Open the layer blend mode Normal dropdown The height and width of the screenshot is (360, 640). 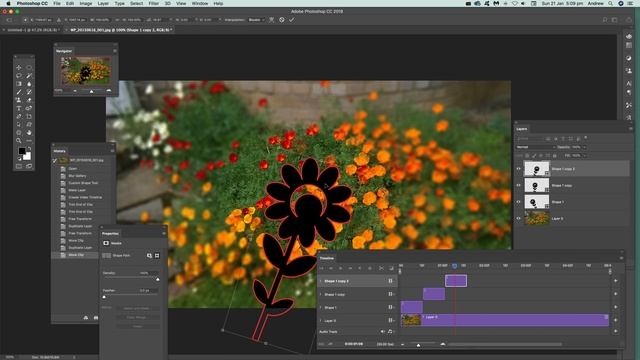coord(536,147)
